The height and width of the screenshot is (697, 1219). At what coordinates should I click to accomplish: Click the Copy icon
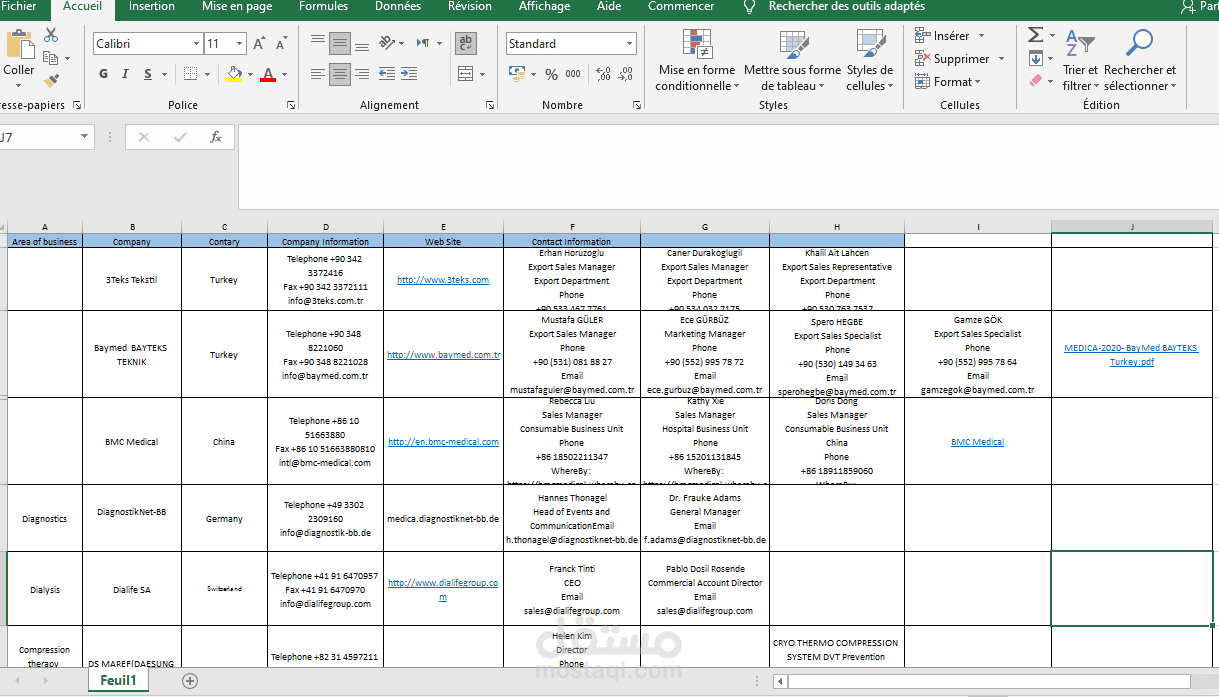pos(51,58)
